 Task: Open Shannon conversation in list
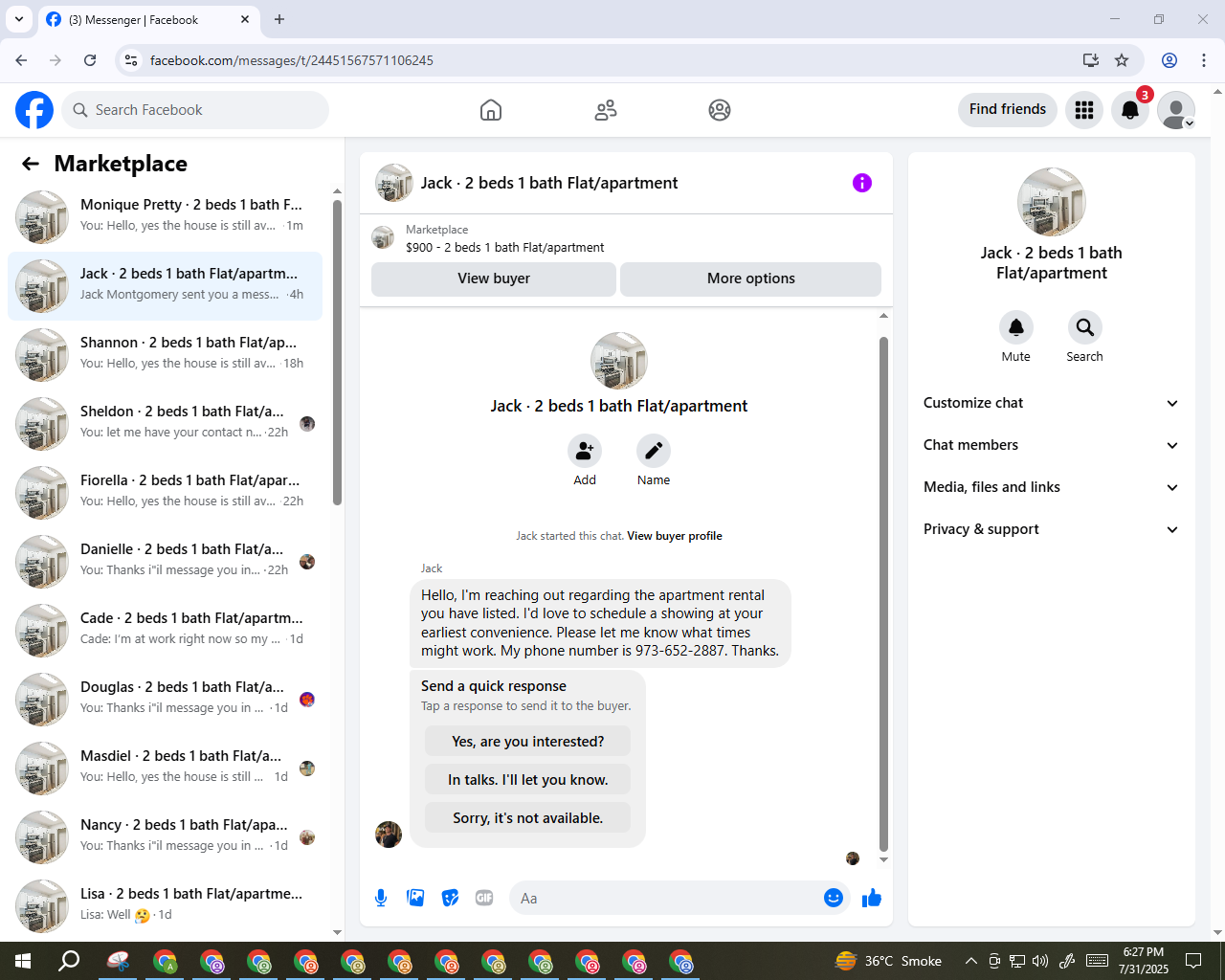166,355
